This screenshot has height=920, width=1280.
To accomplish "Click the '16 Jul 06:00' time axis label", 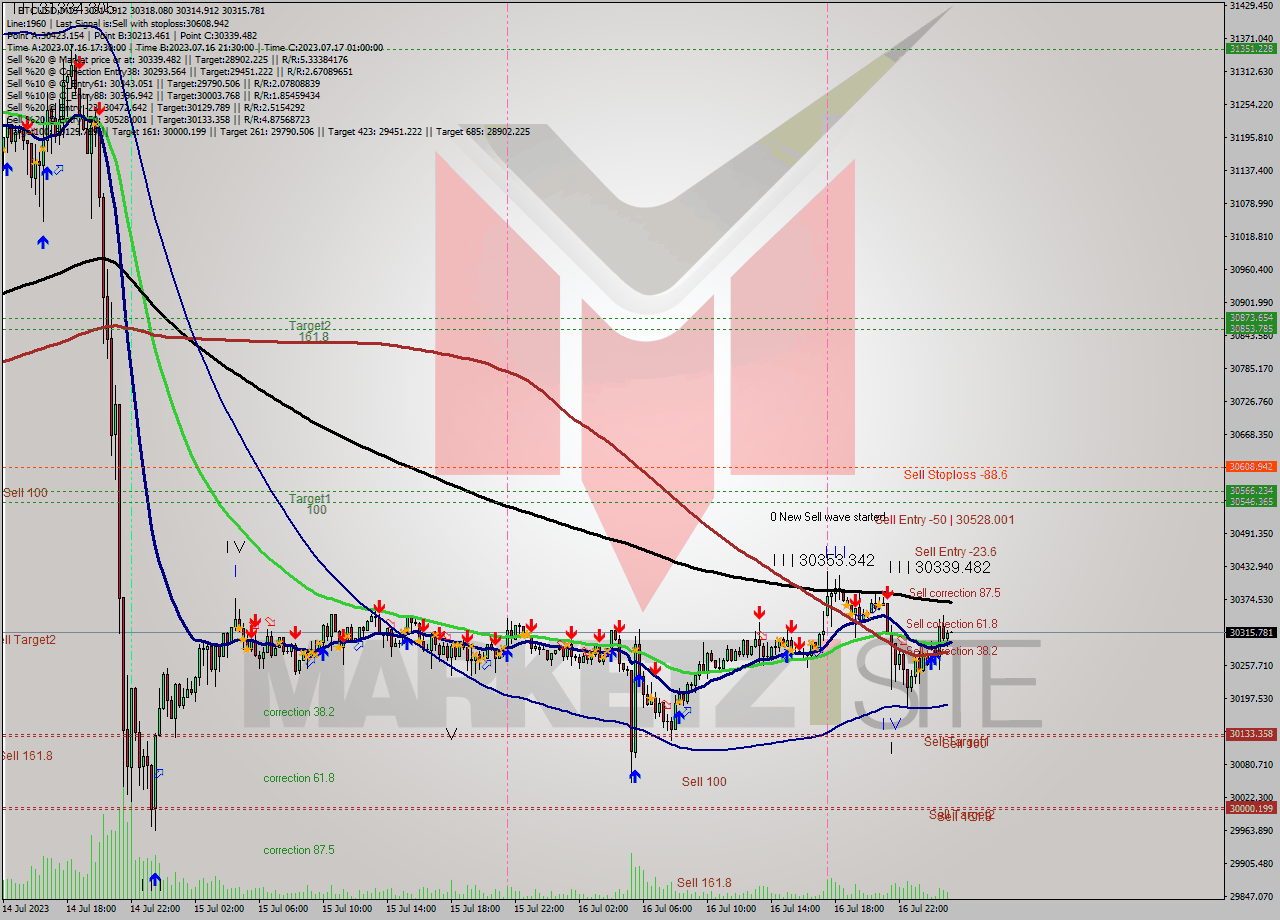I will point(666,909).
